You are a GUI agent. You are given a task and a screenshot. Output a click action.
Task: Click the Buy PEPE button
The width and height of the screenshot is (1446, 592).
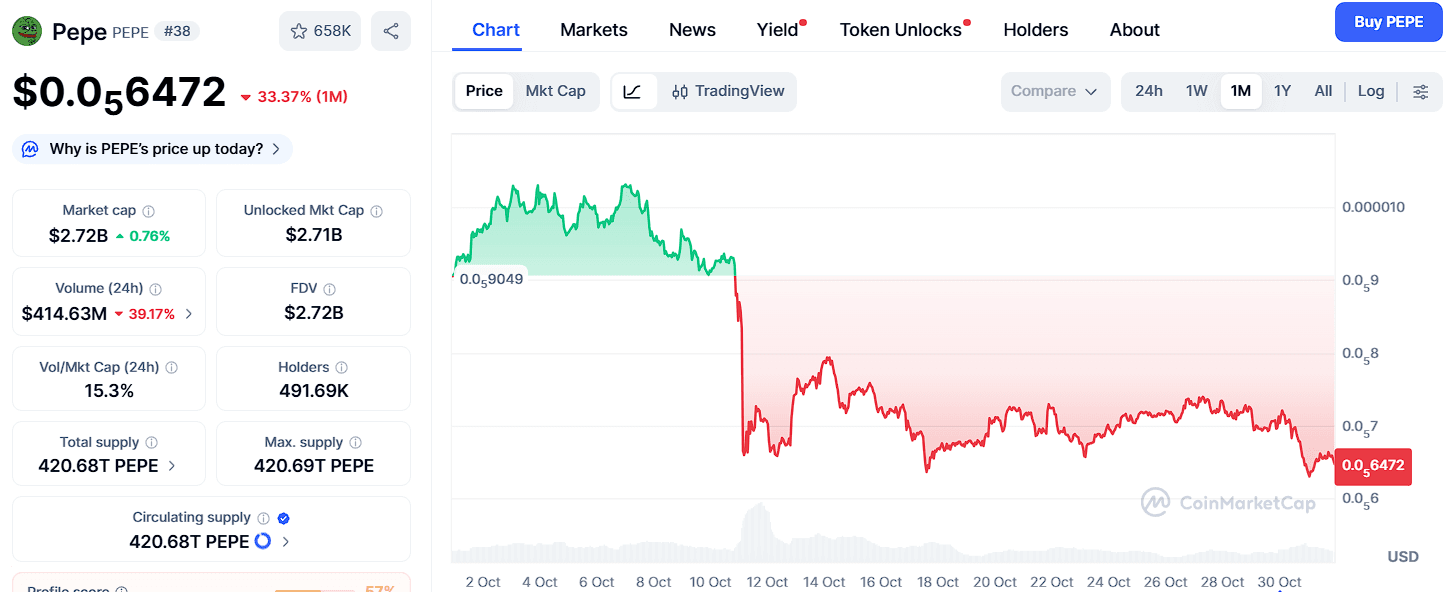(x=1388, y=22)
